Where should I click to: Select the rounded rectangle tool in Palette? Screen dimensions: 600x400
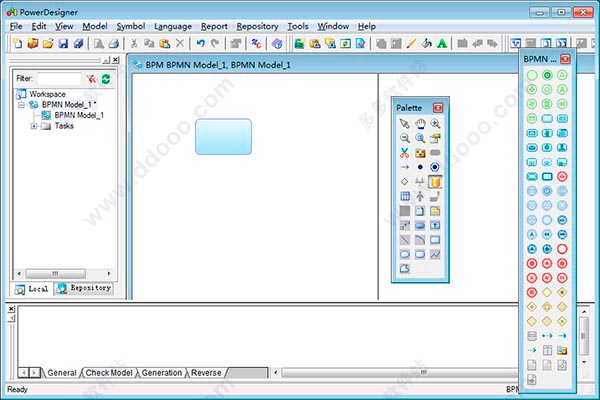tap(420, 255)
